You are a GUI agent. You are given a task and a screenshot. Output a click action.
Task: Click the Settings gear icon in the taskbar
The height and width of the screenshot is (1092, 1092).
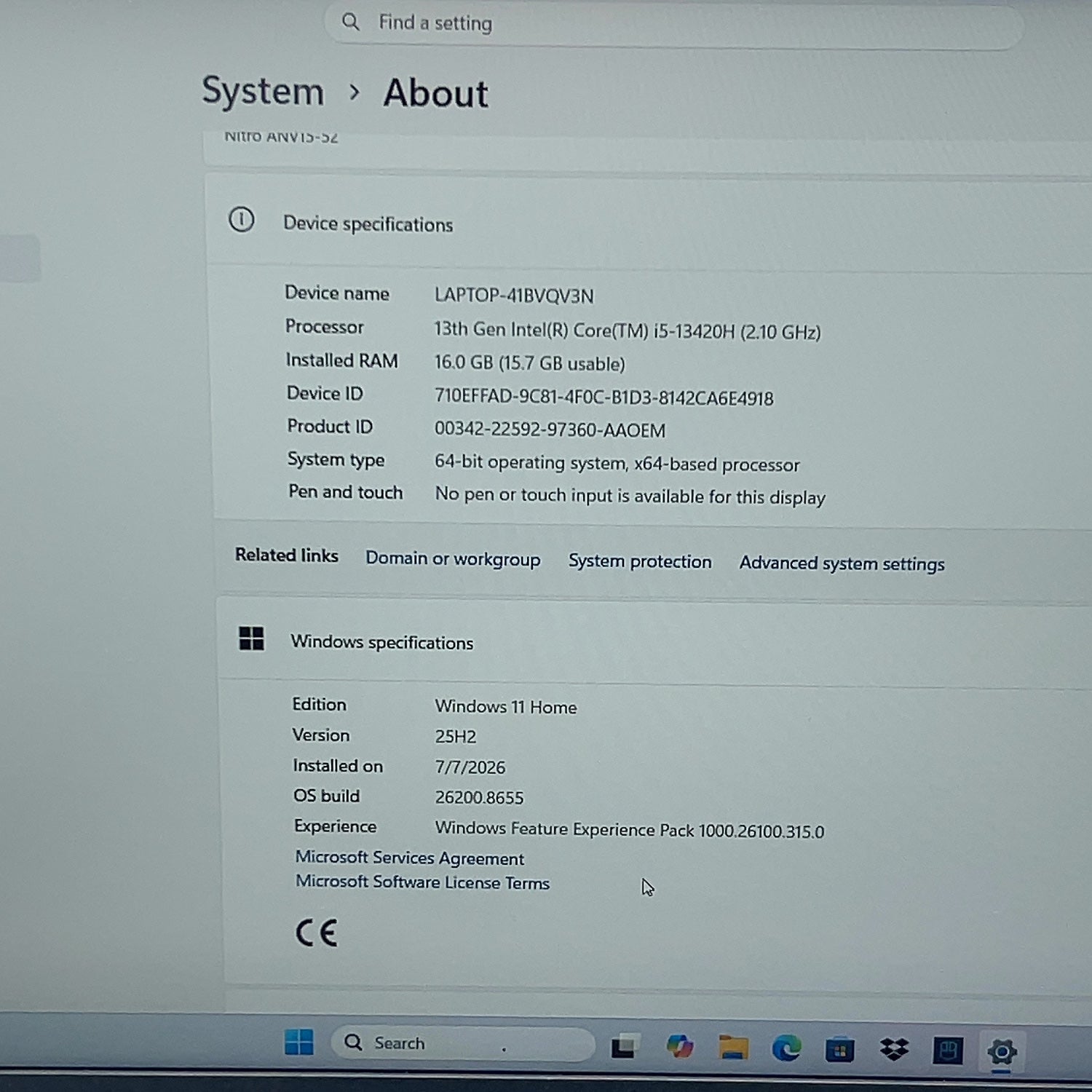pyautogui.click(x=1002, y=1051)
